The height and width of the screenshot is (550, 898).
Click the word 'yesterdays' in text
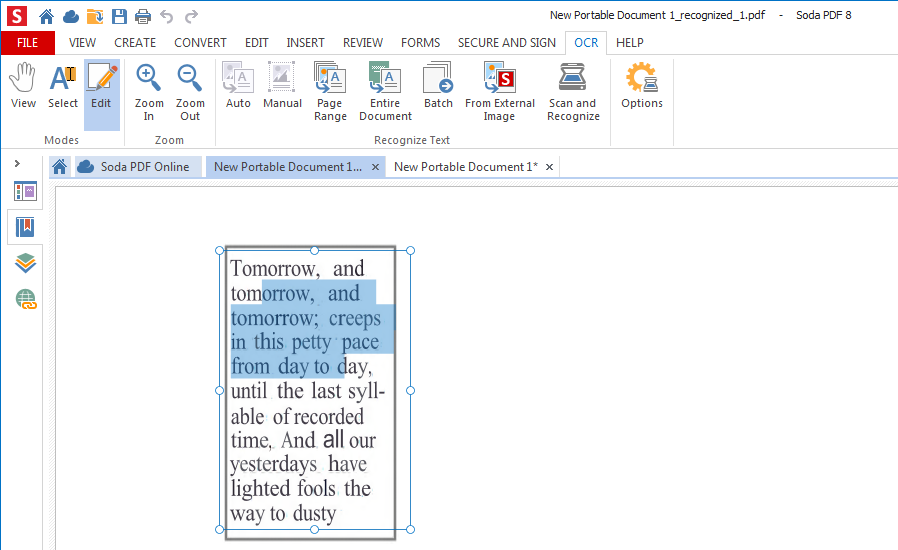[x=273, y=465]
